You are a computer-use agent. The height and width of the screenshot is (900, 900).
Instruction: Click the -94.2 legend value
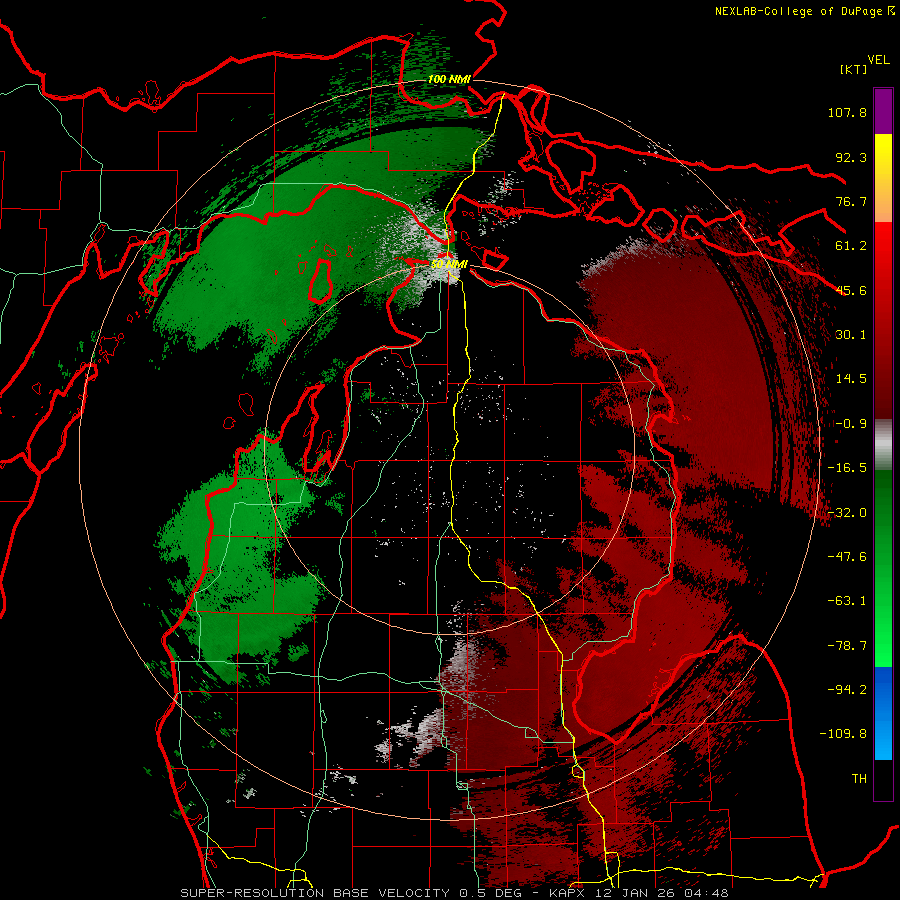point(847,690)
